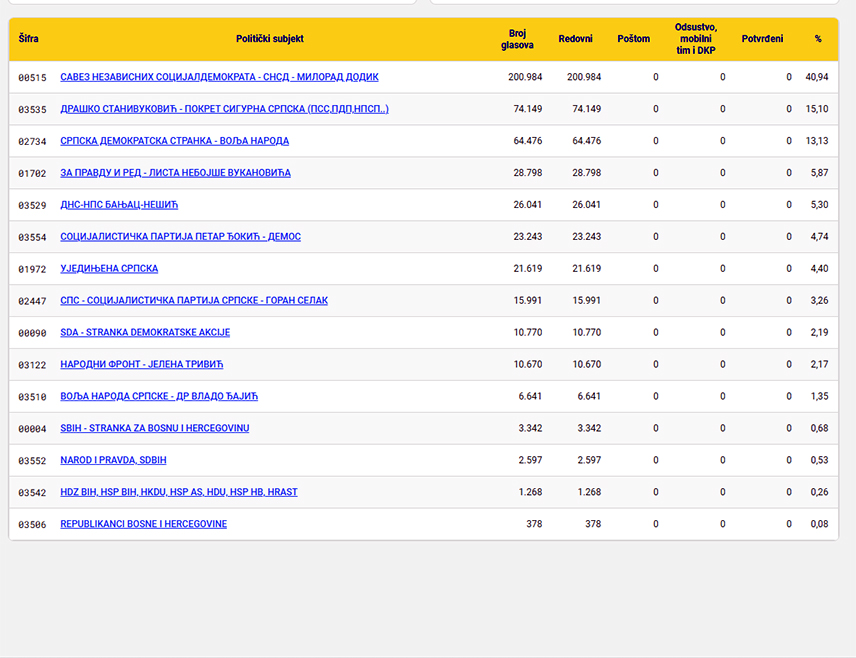Screen dimensions: 856x658
Task: Click the Poštom column header
Action: coord(634,39)
